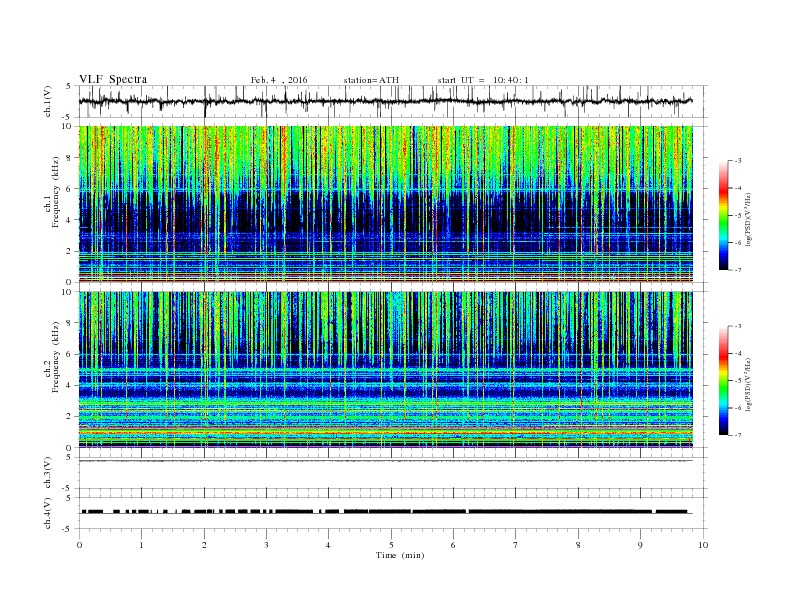Click the ch.2 spectrogram color bar

point(723,380)
